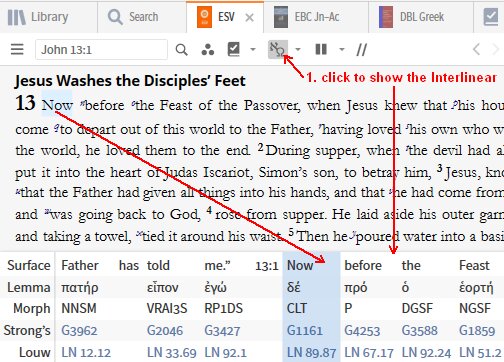Click the morph code CLT
The height and width of the screenshot is (362, 504).
tap(297, 309)
